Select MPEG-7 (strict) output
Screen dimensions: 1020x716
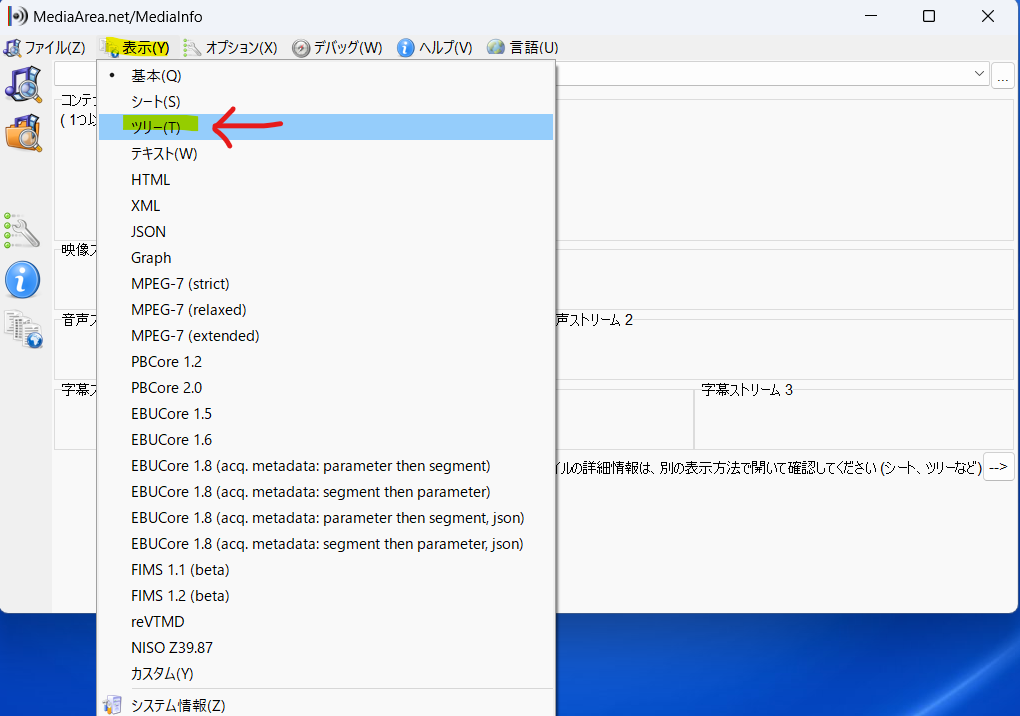click(326, 284)
